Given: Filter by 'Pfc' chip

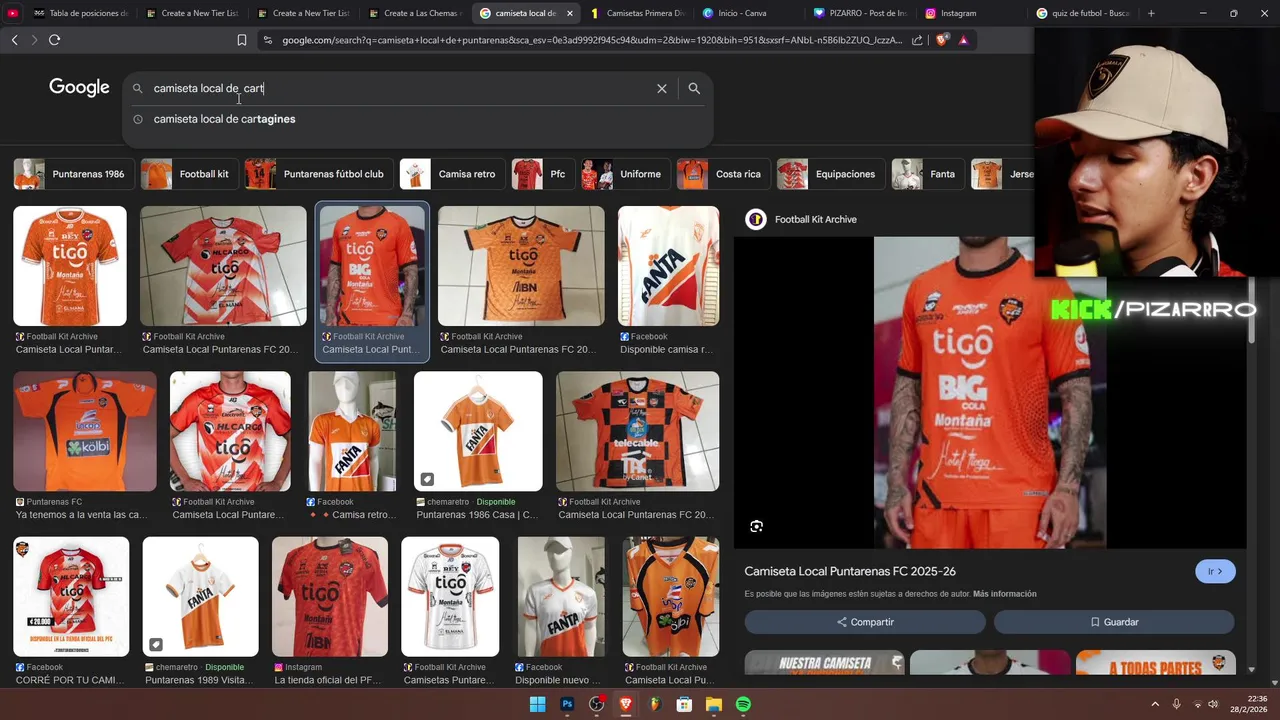Looking at the screenshot, I should [544, 174].
